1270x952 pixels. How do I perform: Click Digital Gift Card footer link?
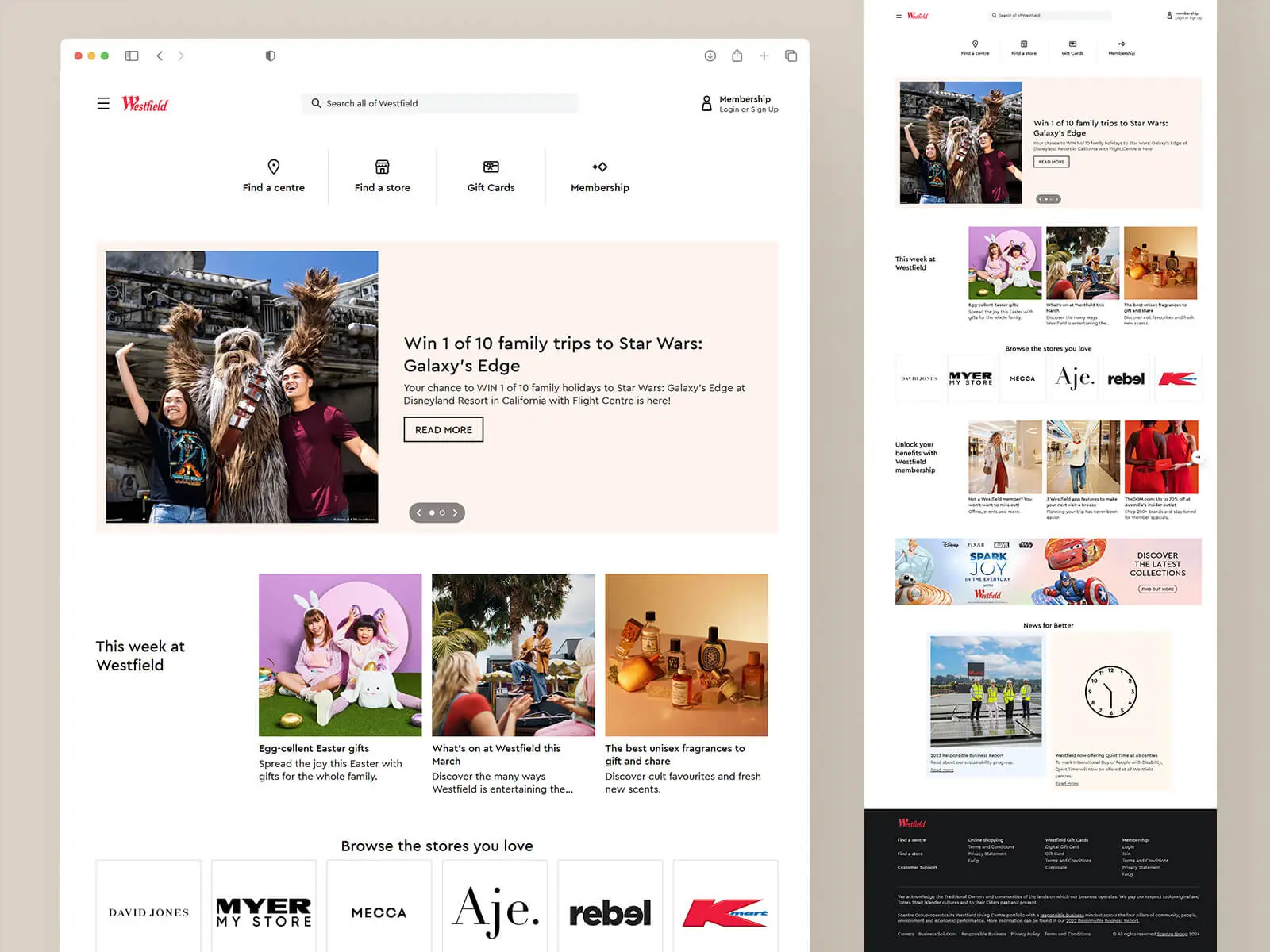coord(1062,846)
